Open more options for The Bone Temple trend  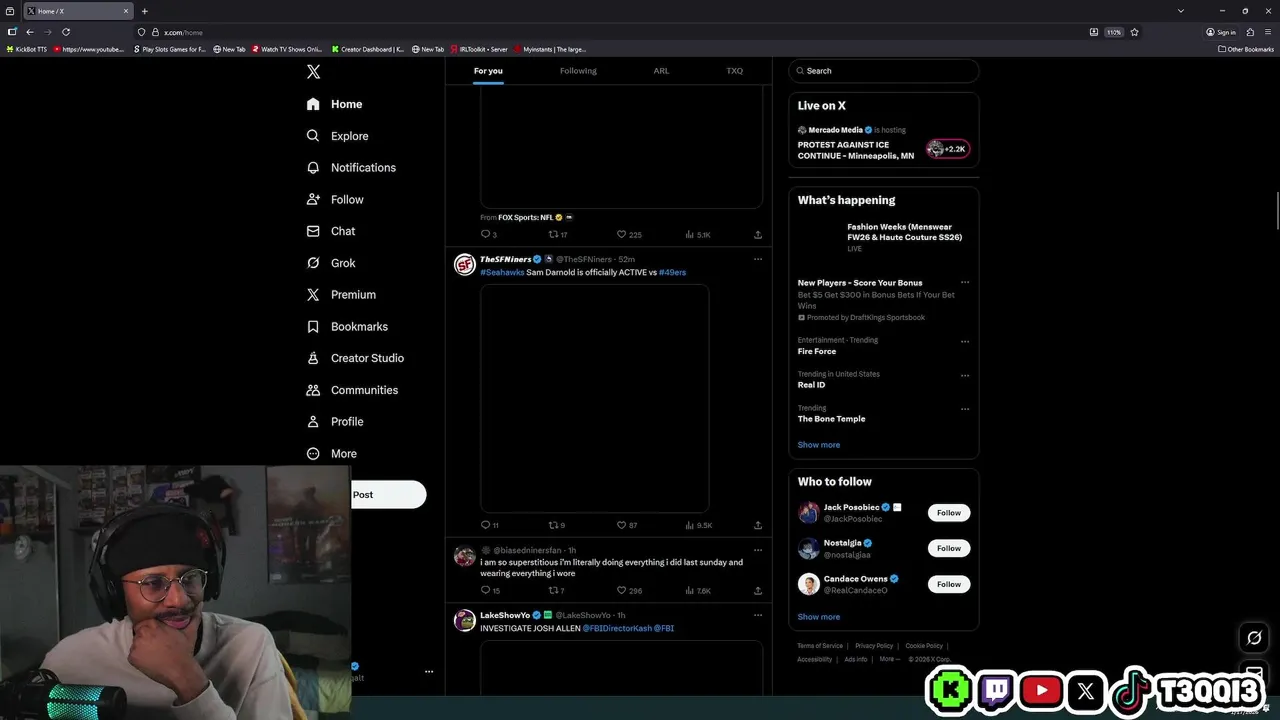pyautogui.click(x=965, y=409)
